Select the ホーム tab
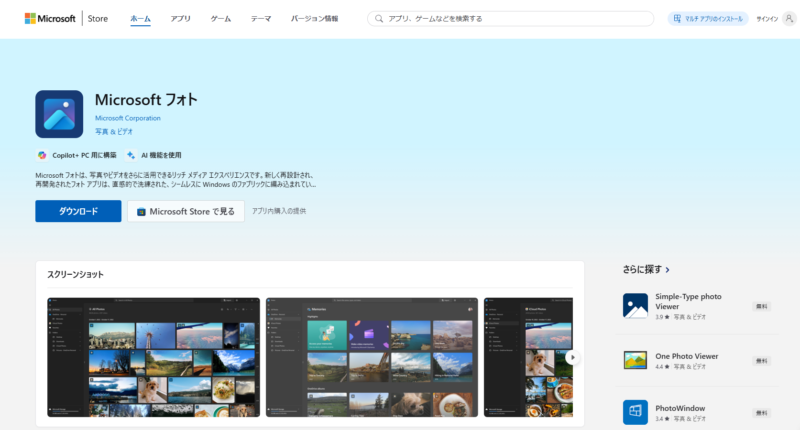 pos(140,18)
